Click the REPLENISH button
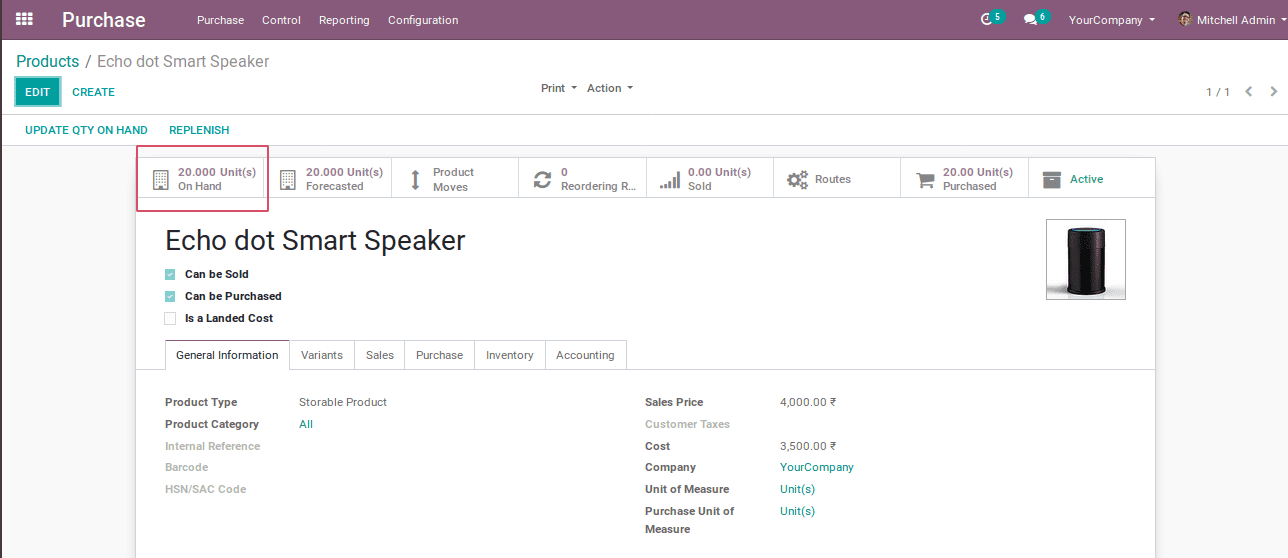Image resolution: width=1288 pixels, height=558 pixels. (x=199, y=130)
